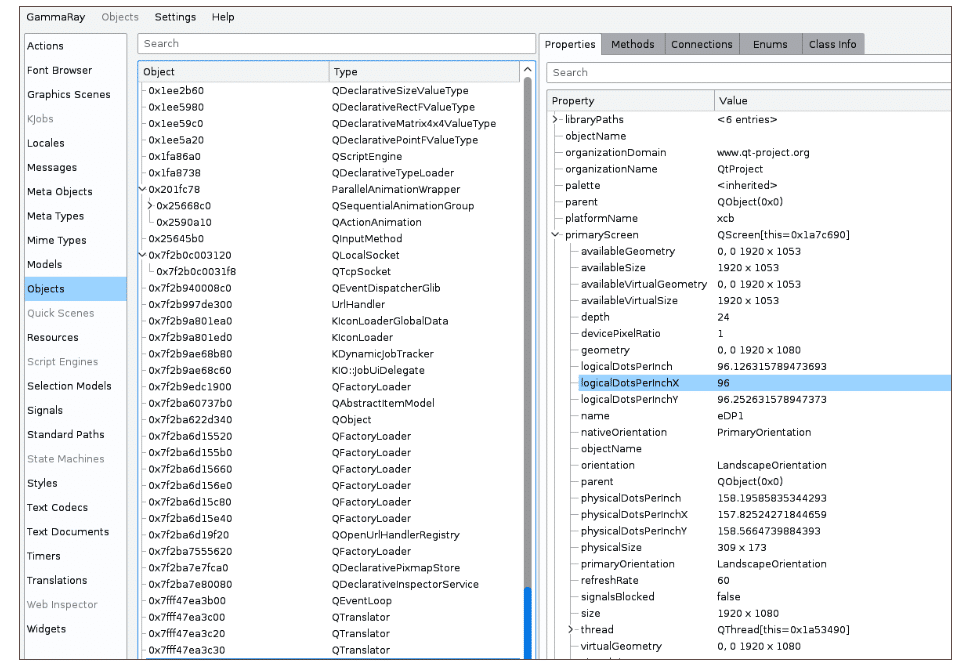Image resolution: width=969 pixels, height=666 pixels.
Task: Collapse the 0x201fc78 ParallelAnimationWrapper node
Action: (x=142, y=190)
